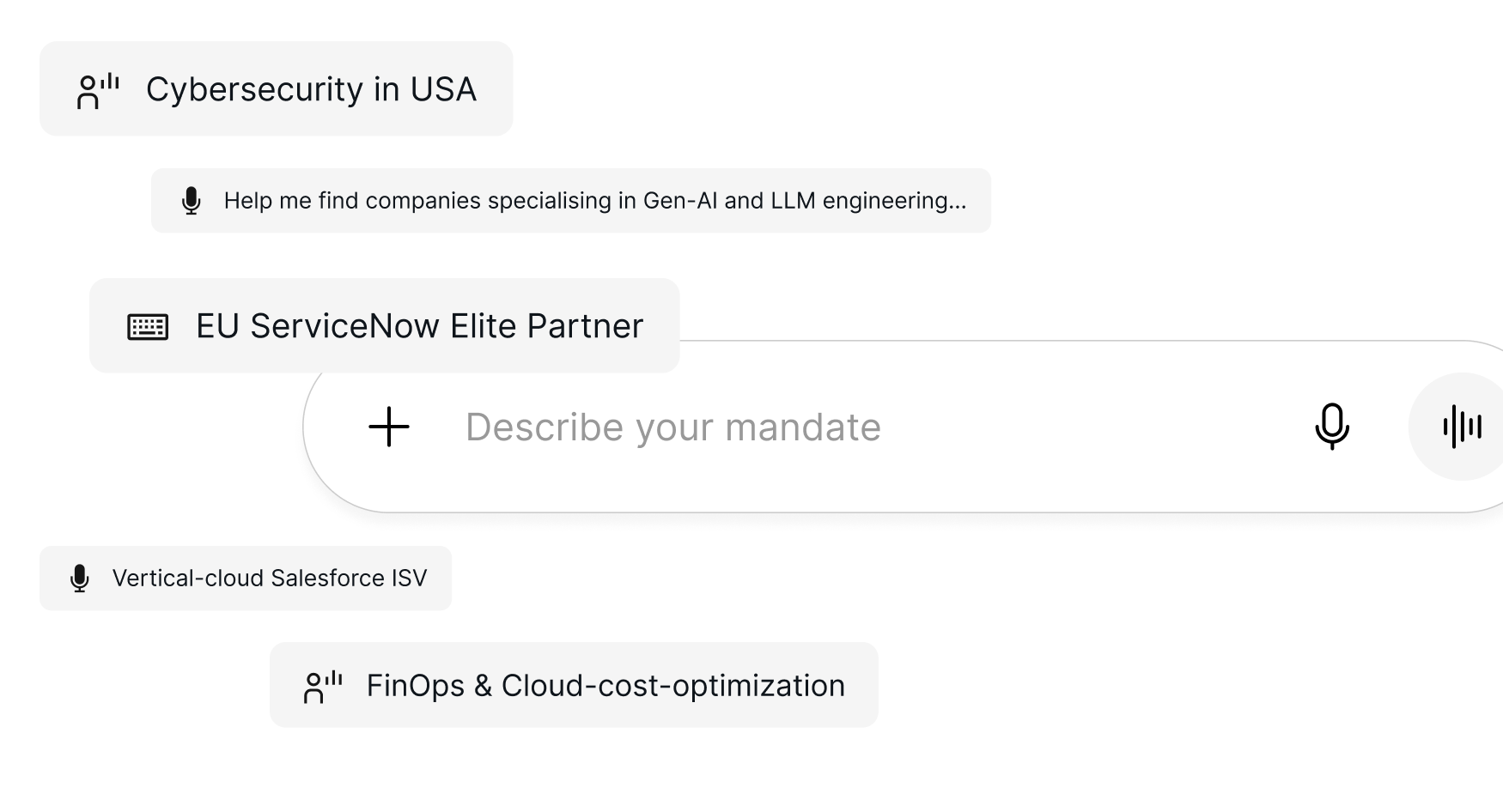
Task: Select the Vertical-cloud Salesforce ISV chip
Action: click(x=246, y=579)
